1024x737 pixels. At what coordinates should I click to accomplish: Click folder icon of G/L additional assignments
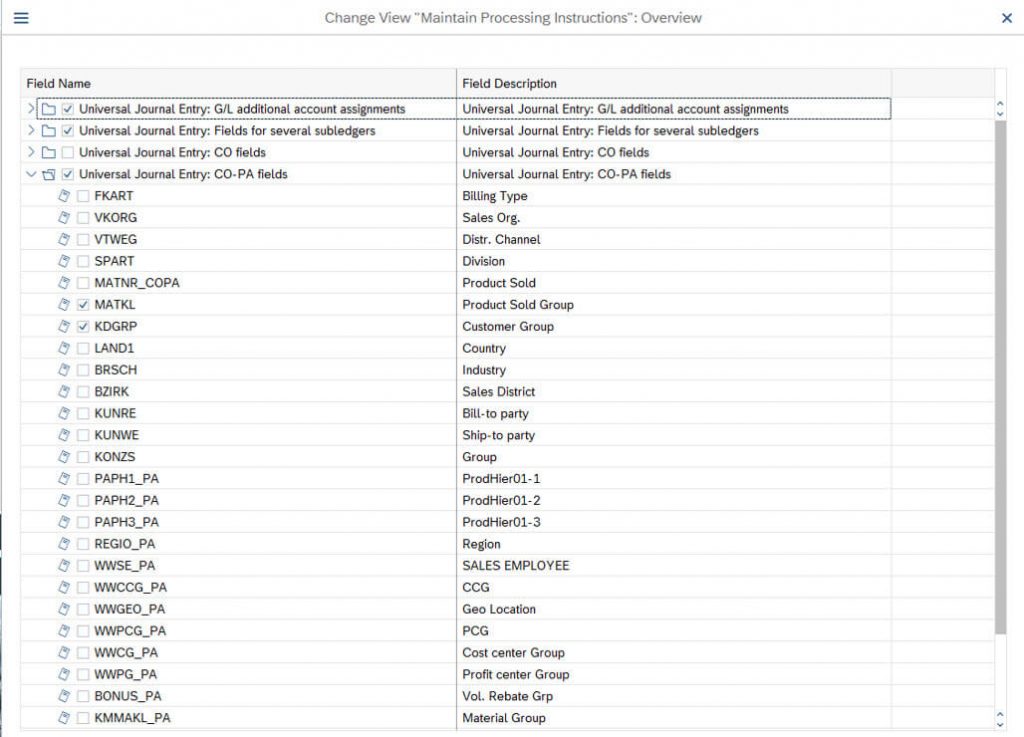tap(49, 109)
